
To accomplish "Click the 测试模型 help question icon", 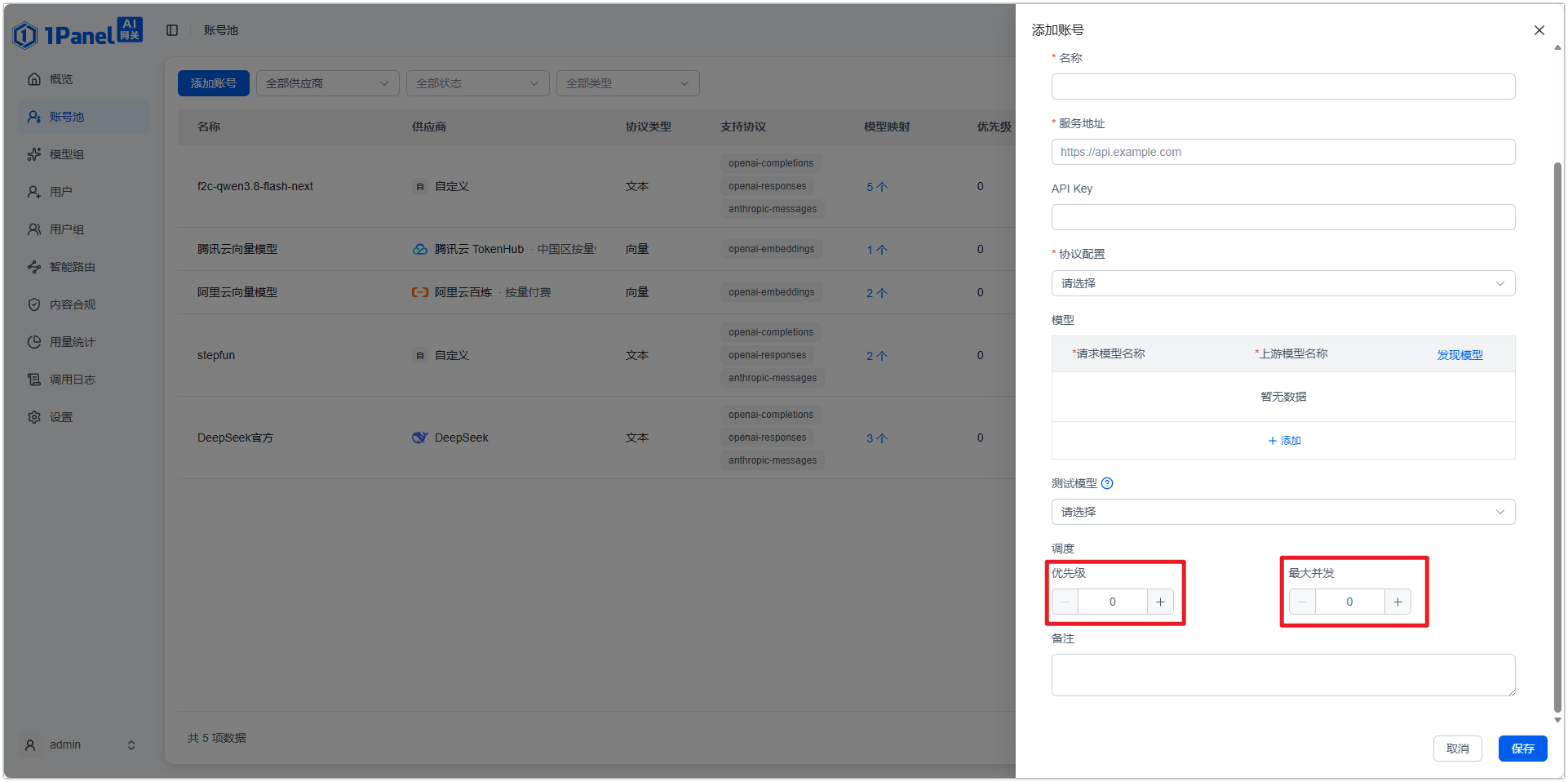I will 1107,483.
